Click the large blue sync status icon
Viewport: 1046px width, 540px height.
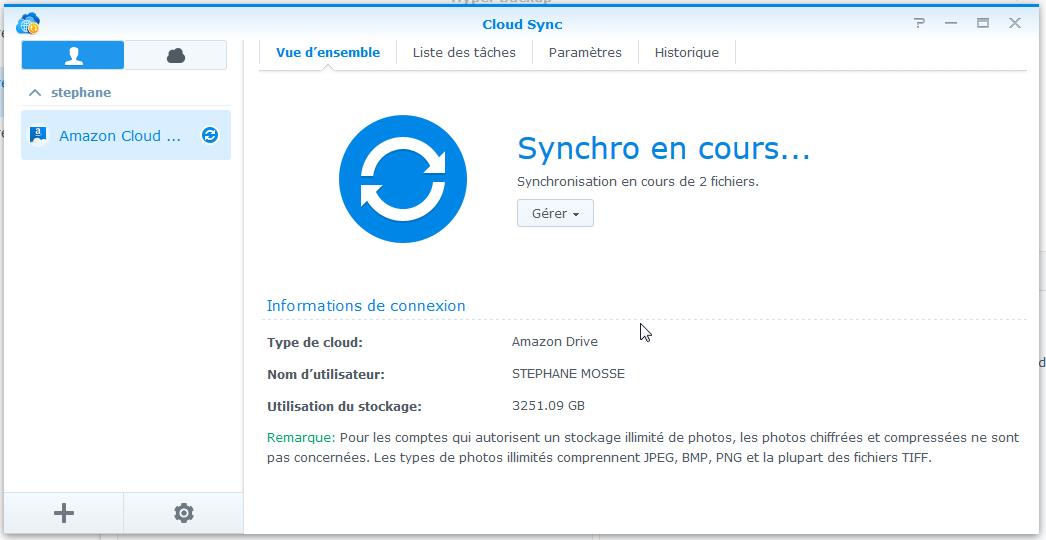coord(403,179)
